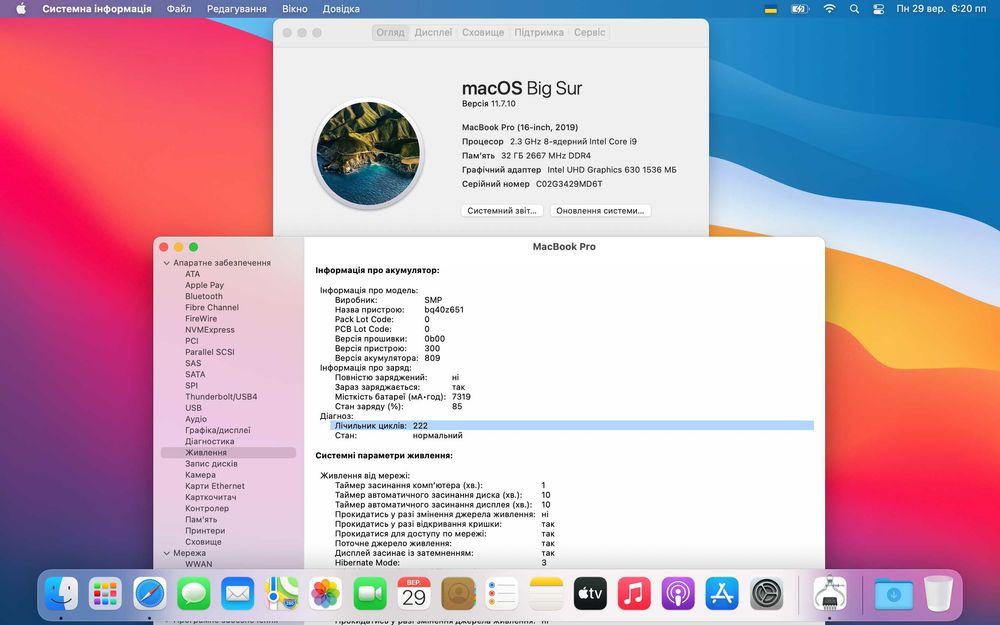Image resolution: width=1000 pixels, height=625 pixels.
Task: Select Пам'ять in the sidebar
Action: click(x=201, y=520)
